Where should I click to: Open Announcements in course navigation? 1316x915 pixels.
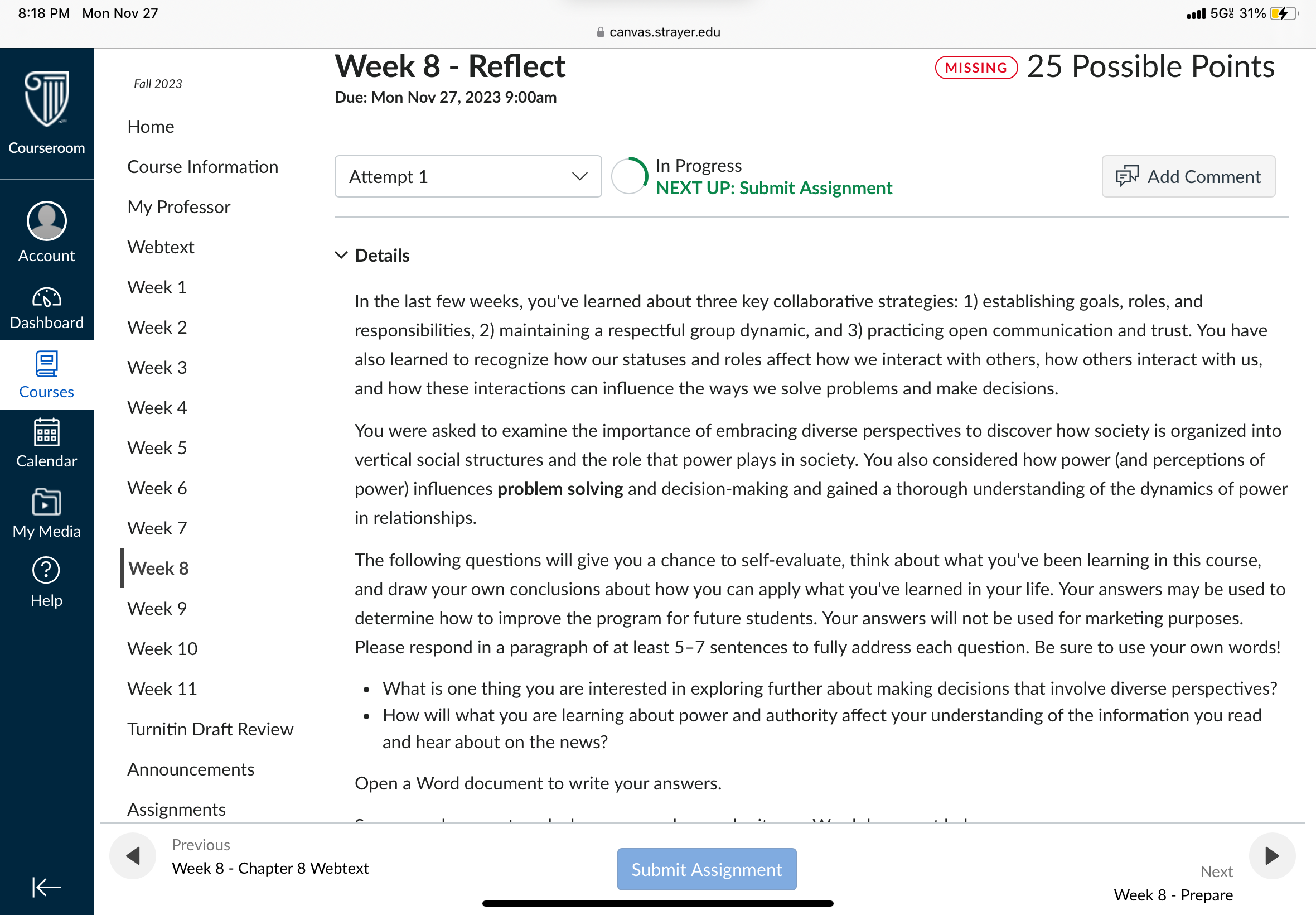coord(191,769)
